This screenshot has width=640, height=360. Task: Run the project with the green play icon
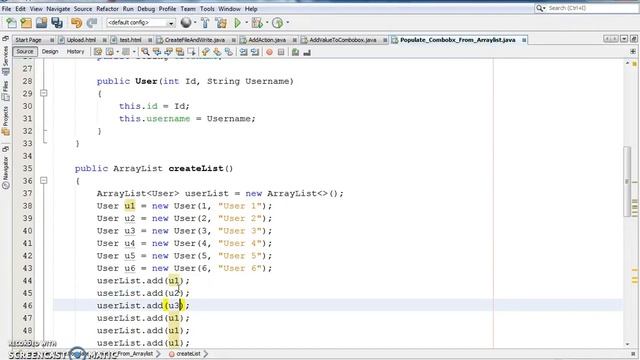coord(238,23)
